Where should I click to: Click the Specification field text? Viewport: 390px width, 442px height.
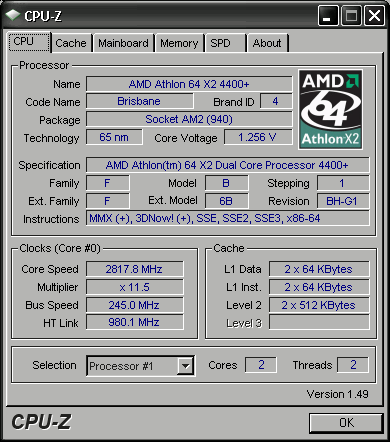227,165
